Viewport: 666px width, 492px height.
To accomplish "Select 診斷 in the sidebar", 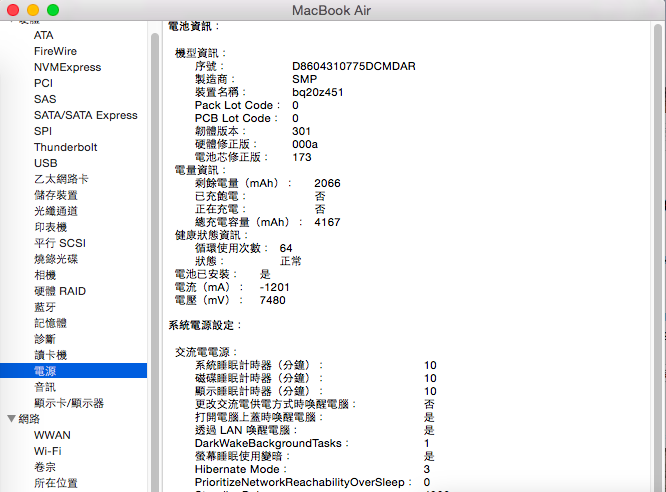I will [x=45, y=339].
